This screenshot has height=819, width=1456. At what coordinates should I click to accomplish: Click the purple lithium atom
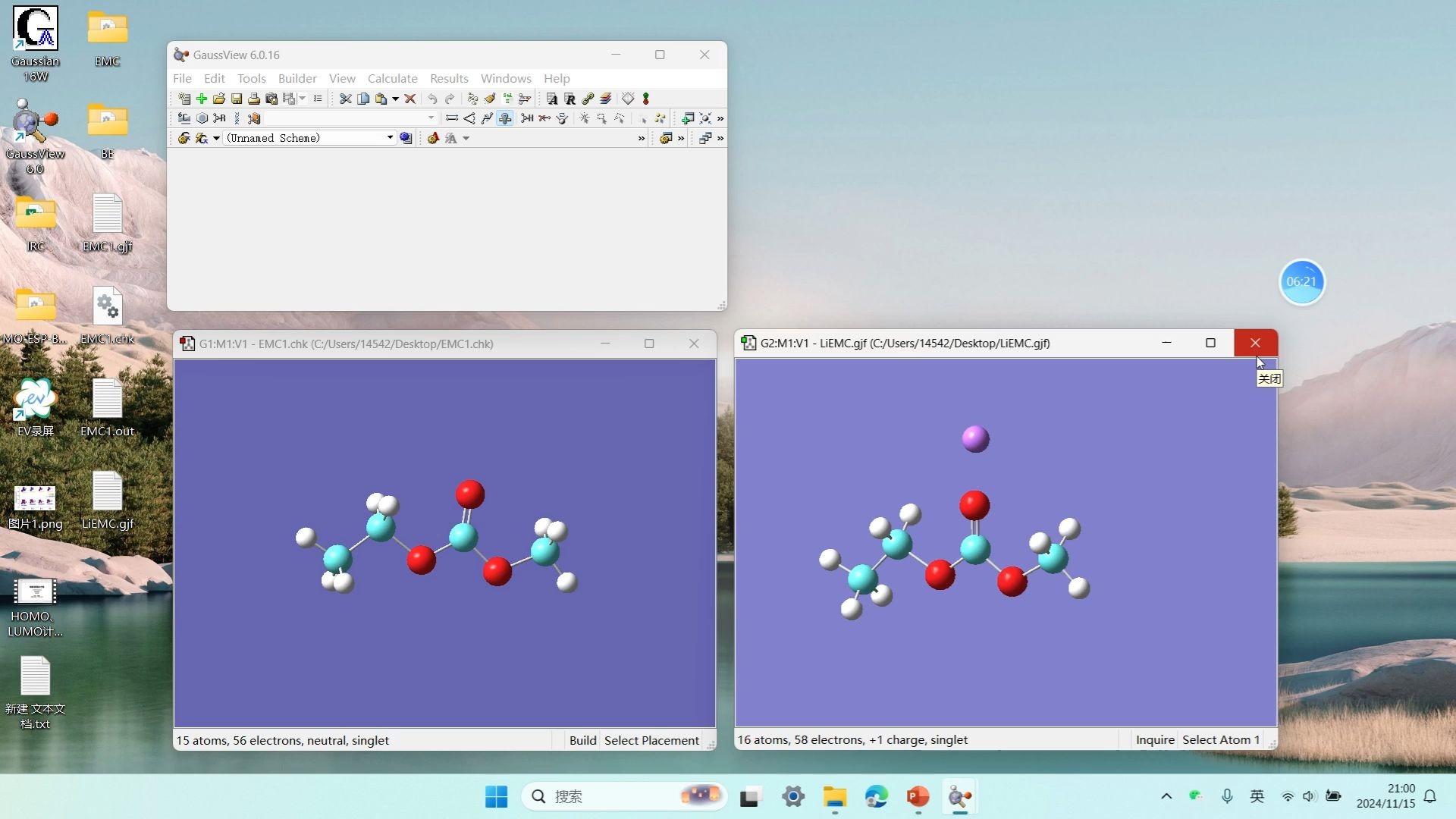click(975, 438)
